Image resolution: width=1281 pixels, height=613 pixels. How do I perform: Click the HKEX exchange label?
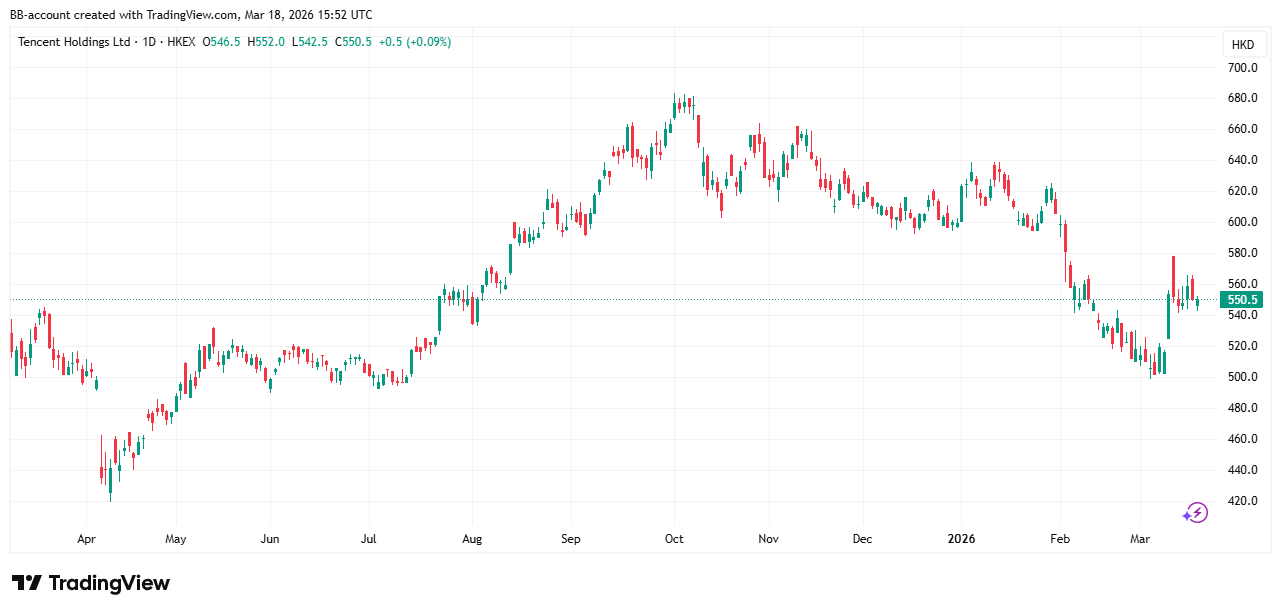[180, 42]
